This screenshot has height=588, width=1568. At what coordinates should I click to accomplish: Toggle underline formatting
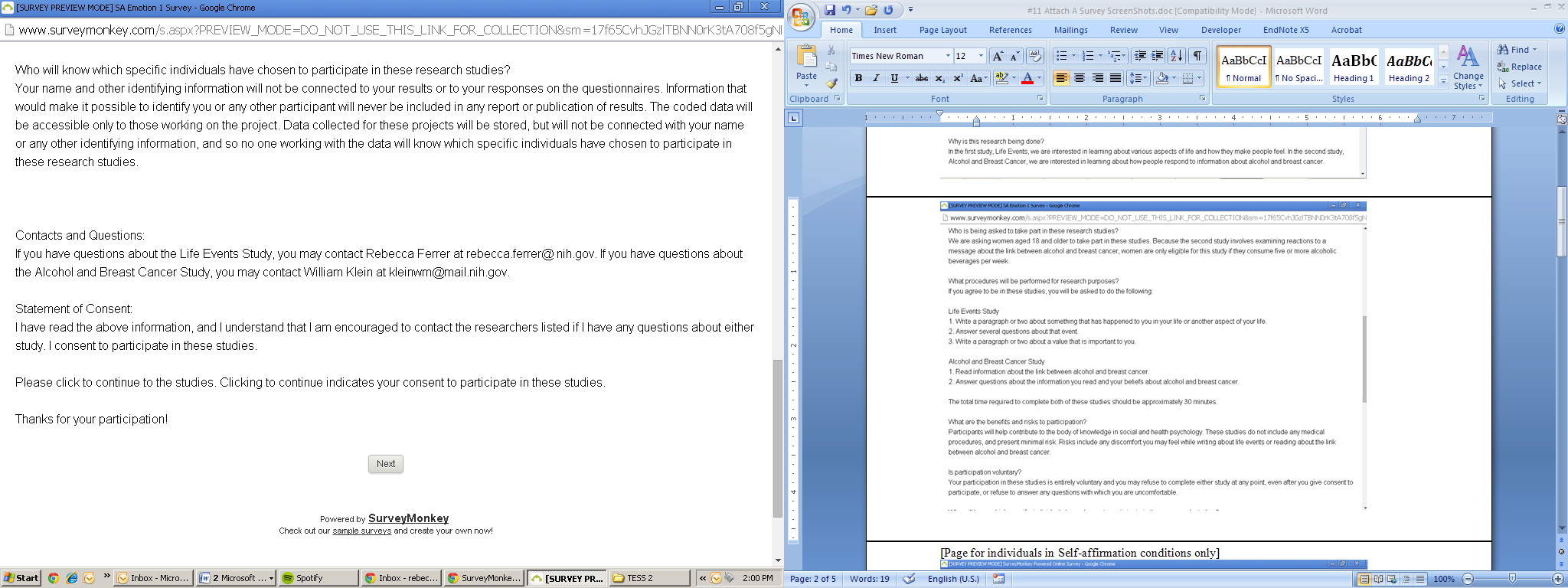pyautogui.click(x=893, y=78)
